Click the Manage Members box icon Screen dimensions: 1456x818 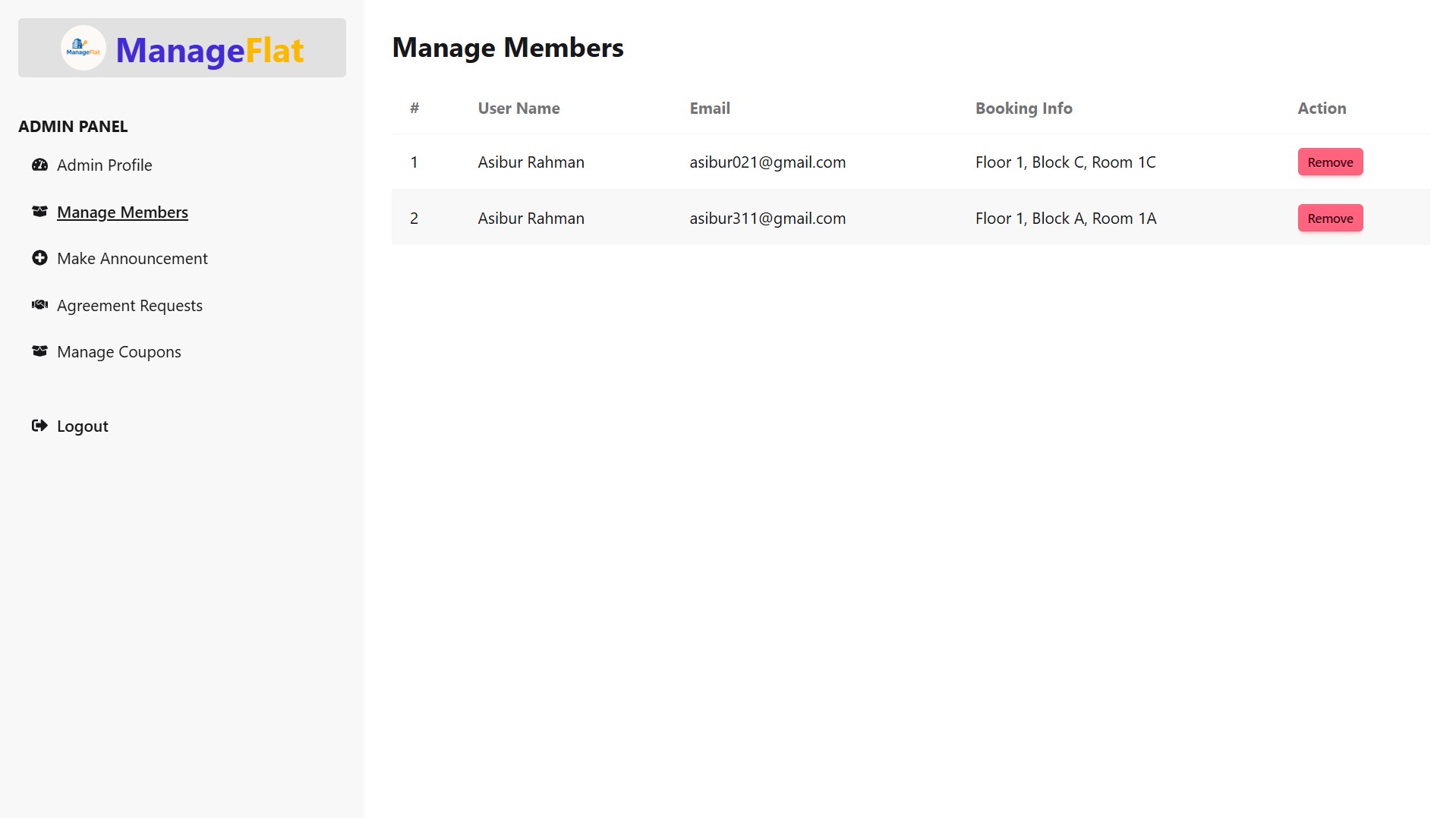click(39, 212)
